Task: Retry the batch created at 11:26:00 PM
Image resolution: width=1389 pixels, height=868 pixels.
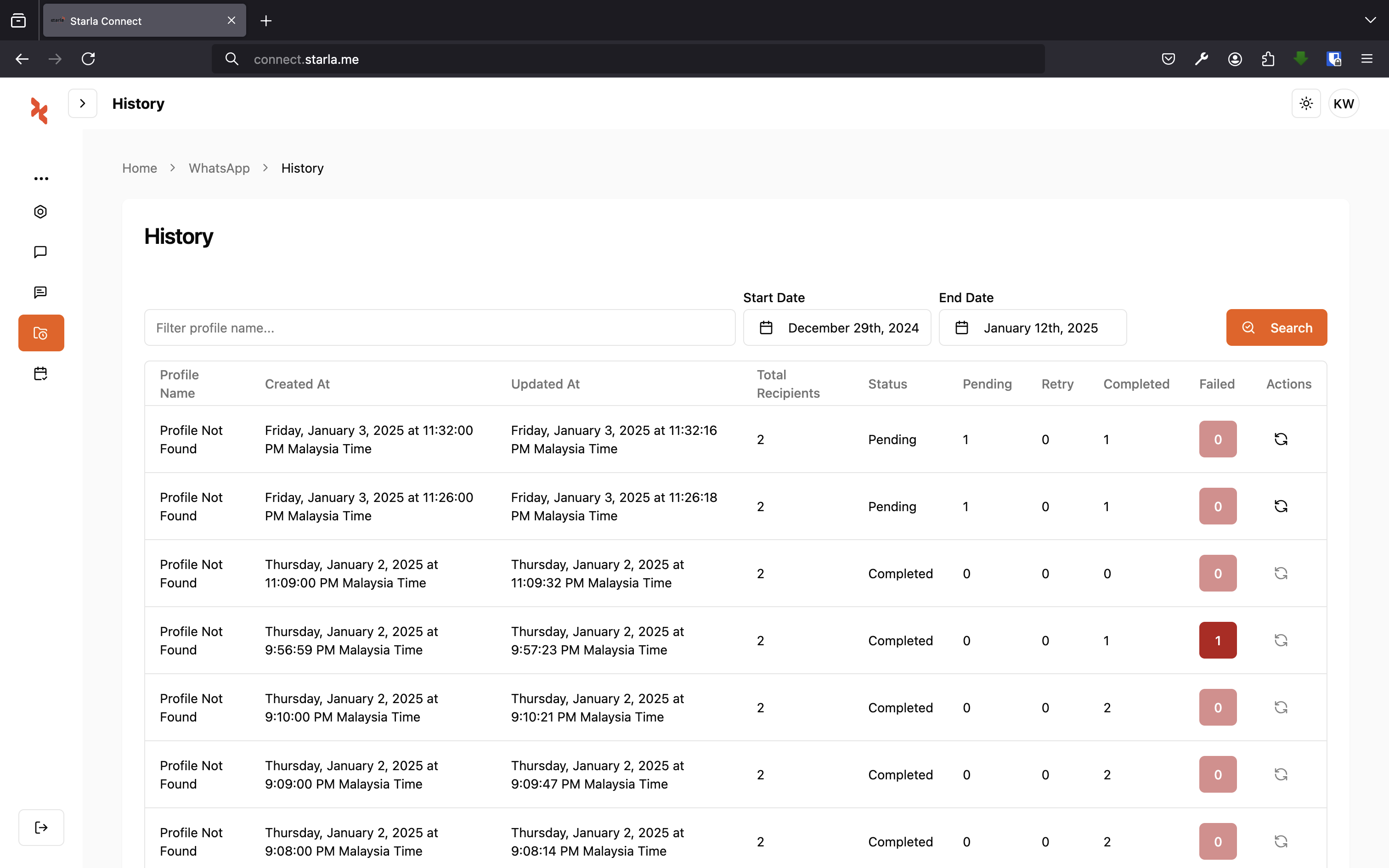Action: [1281, 506]
